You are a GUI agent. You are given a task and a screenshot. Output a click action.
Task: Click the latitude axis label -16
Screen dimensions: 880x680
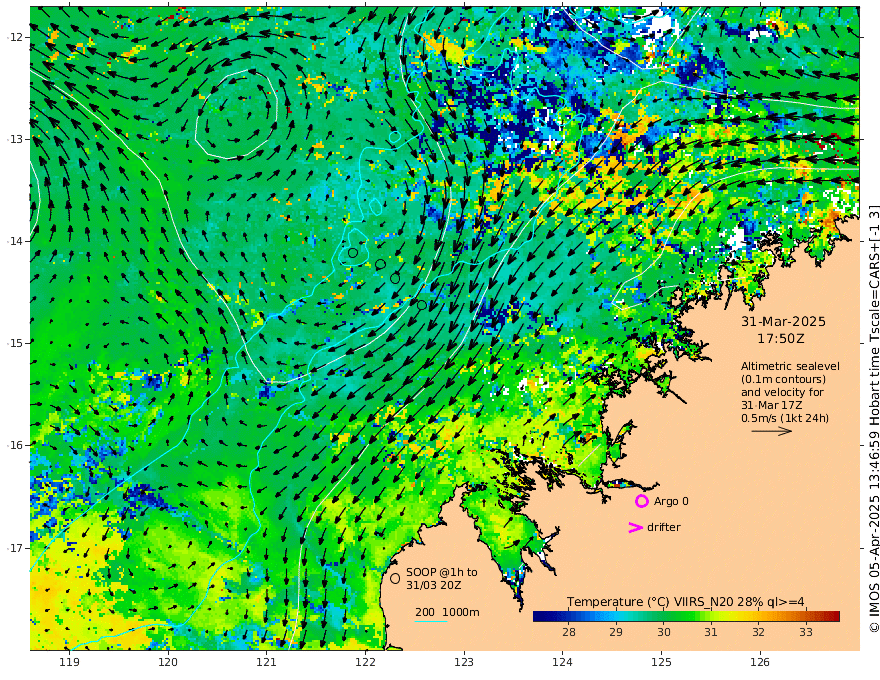[16, 445]
